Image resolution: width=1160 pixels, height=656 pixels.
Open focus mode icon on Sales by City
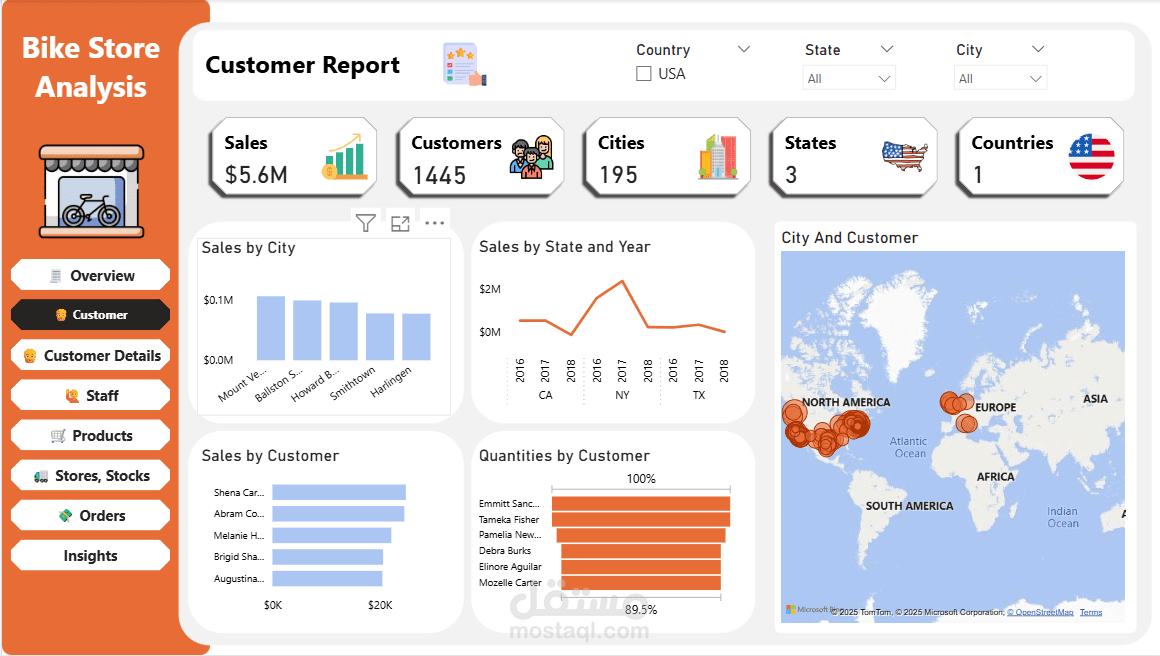coord(400,223)
